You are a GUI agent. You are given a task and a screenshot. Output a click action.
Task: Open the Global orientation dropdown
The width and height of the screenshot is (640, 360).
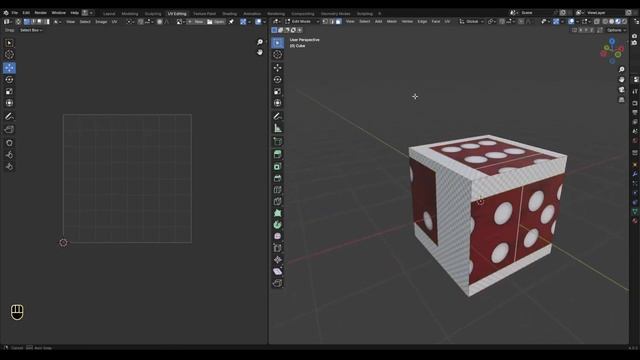coord(472,21)
